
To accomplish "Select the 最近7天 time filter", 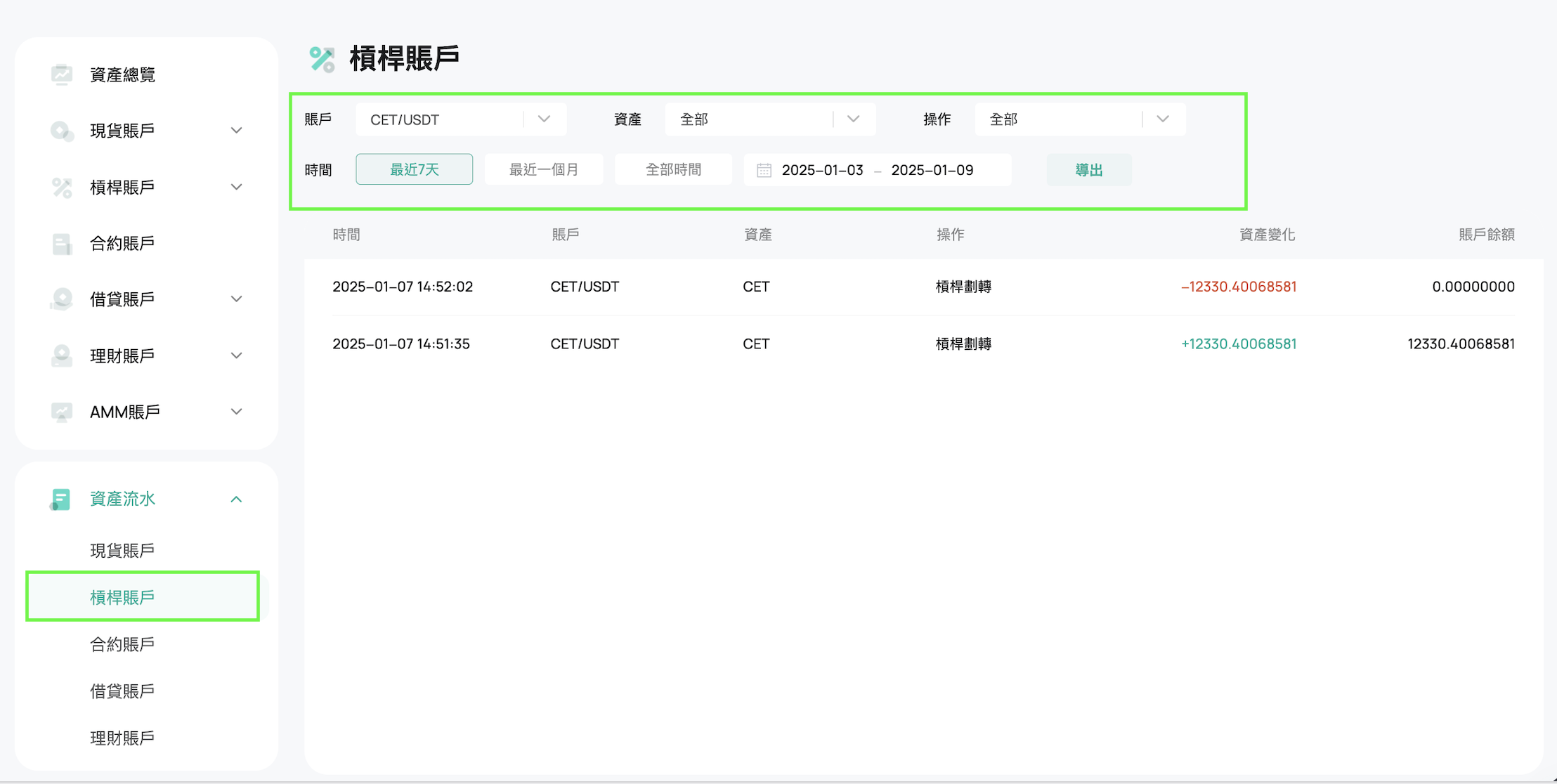I will click(414, 169).
